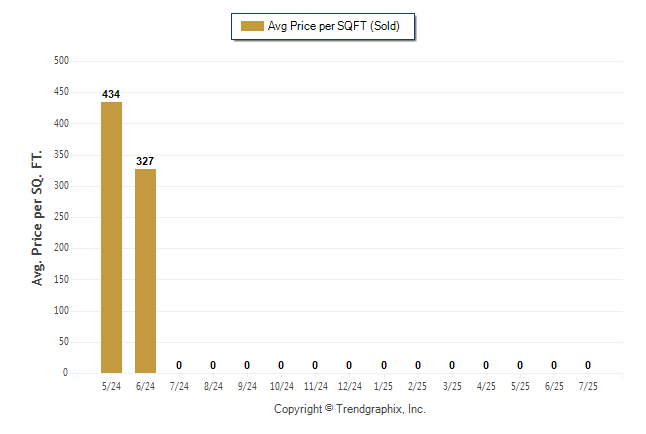Click the 6/24 x-axis label
The image size is (646, 434).
145,386
